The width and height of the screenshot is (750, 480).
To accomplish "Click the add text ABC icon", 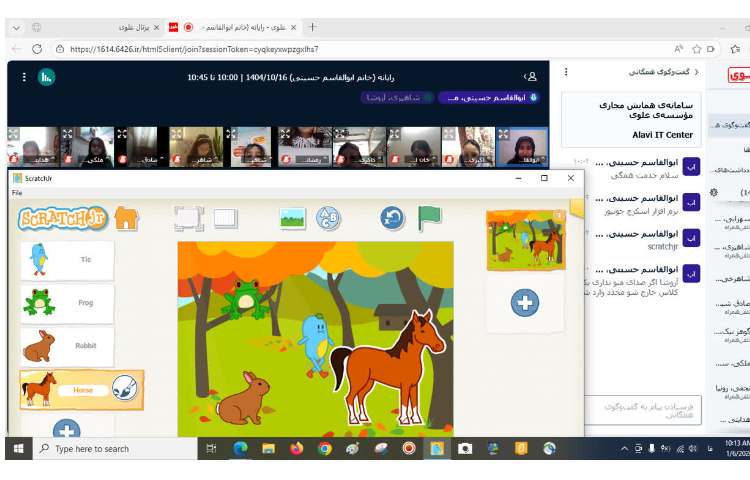I will click(328, 217).
